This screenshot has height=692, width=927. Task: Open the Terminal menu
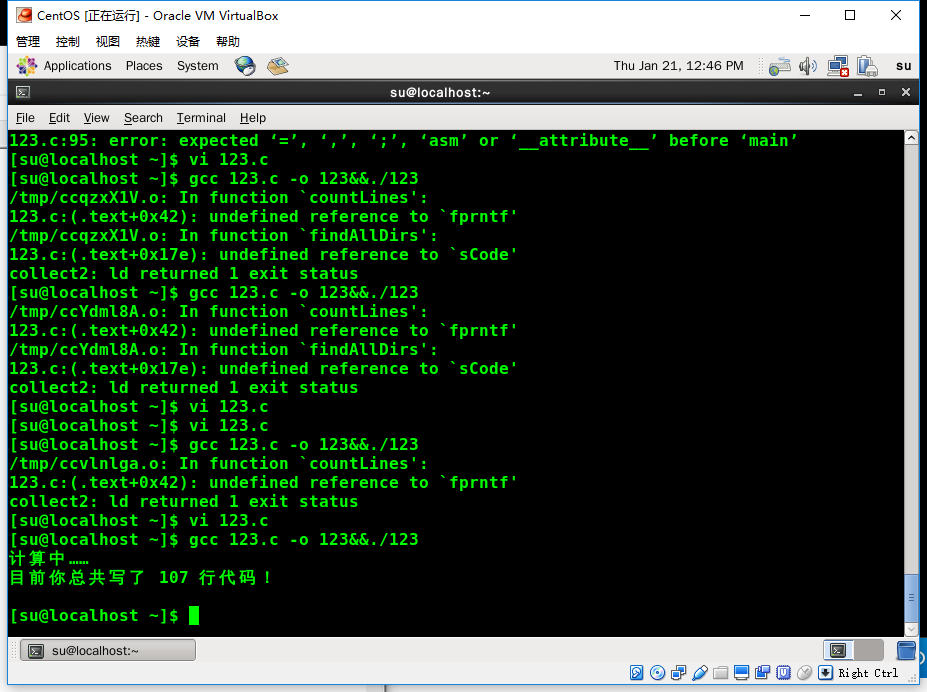tap(201, 118)
